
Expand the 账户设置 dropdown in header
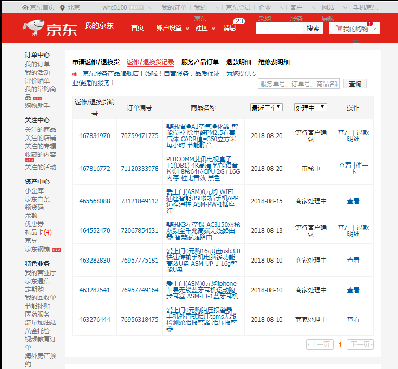click(173, 28)
